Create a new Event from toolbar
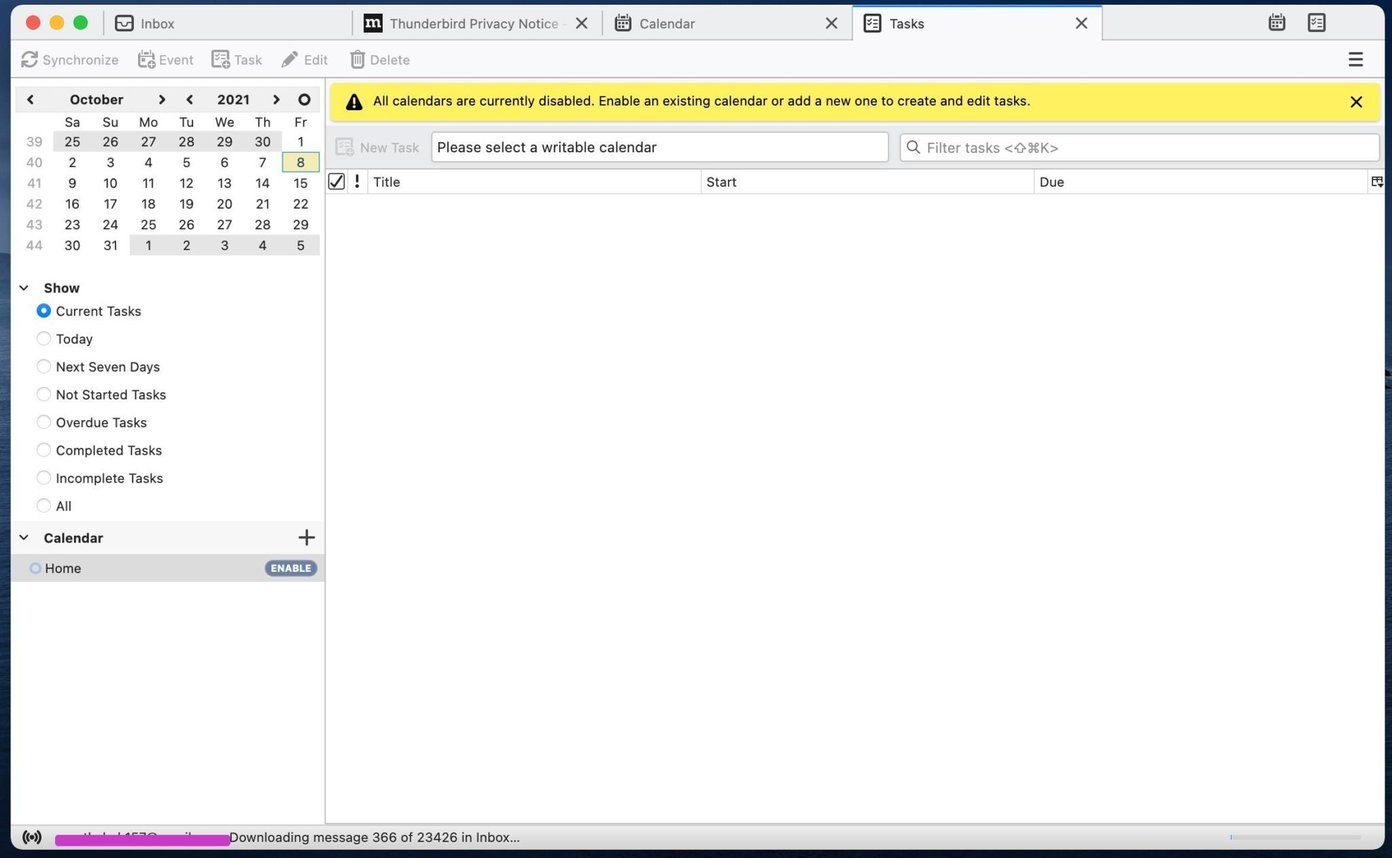This screenshot has height=858, width=1392. [165, 60]
